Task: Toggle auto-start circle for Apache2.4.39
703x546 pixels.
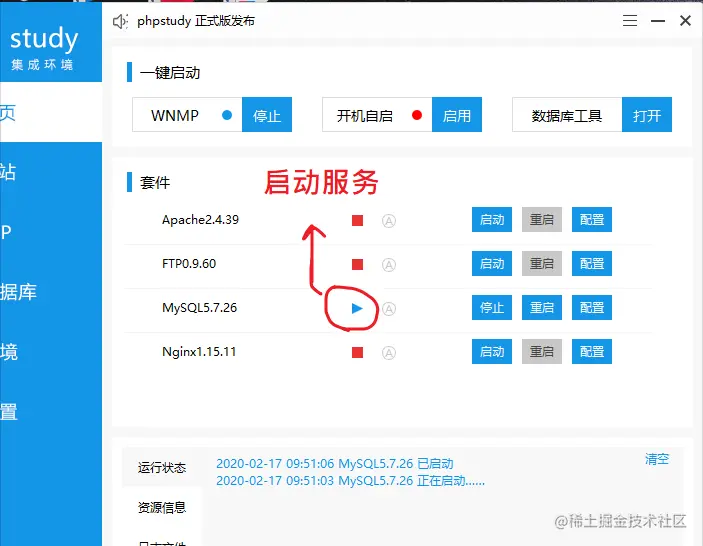Action: (x=389, y=221)
